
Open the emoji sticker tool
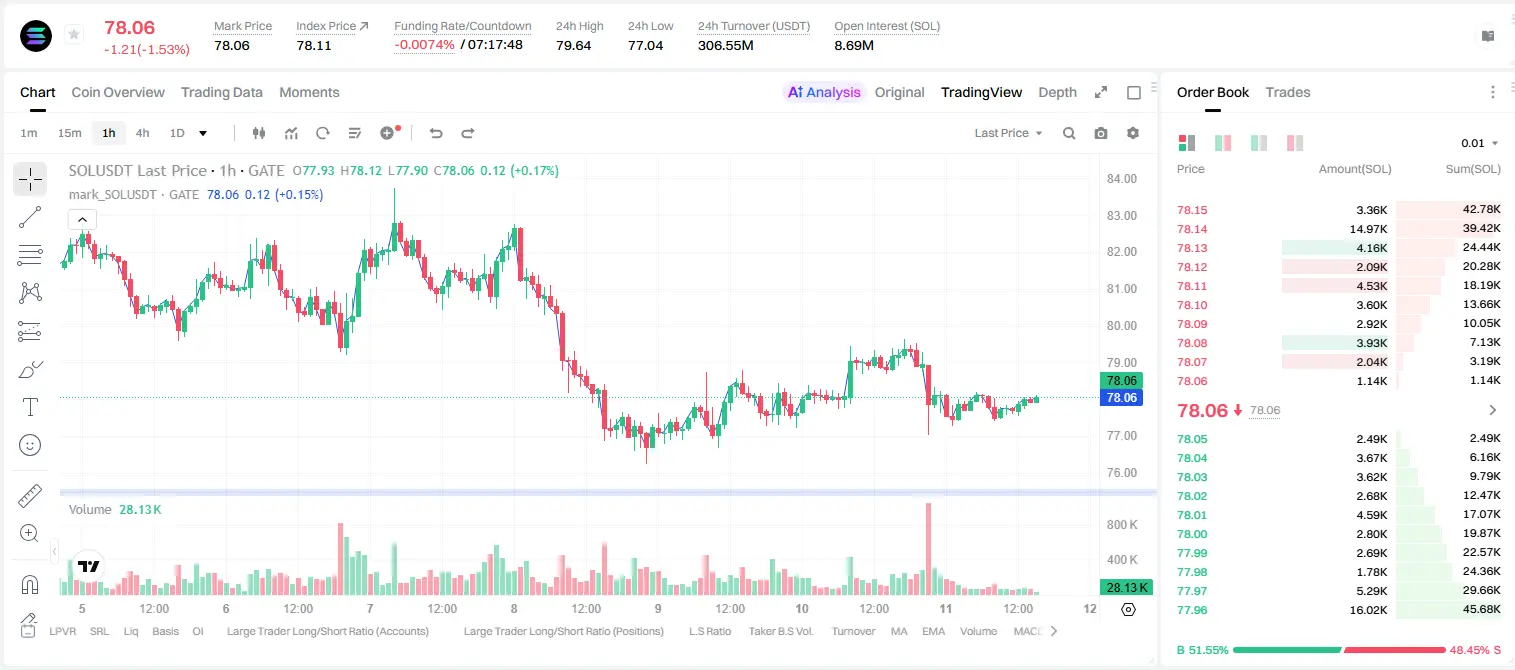(30, 445)
